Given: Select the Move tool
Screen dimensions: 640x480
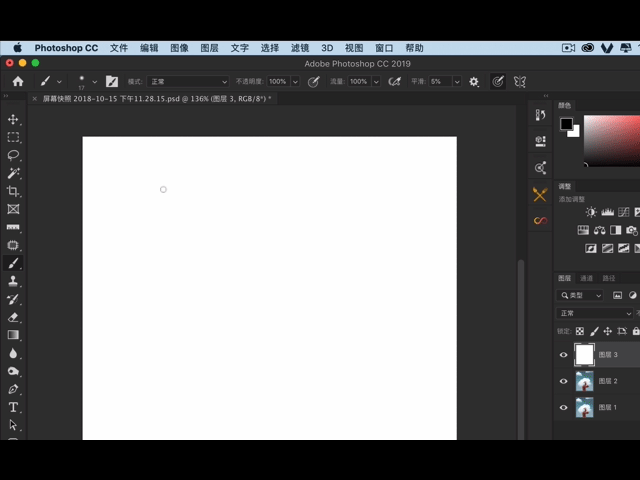Looking at the screenshot, I should 13,119.
